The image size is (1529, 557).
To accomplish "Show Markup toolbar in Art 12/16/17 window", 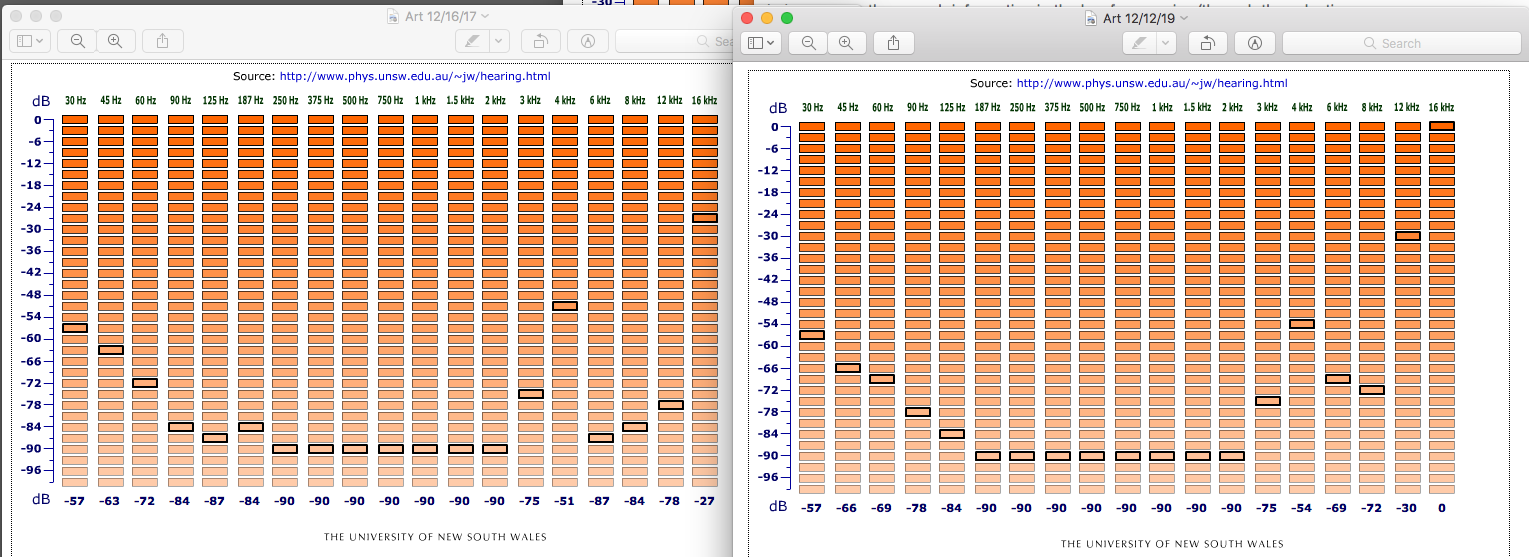I will (588, 41).
